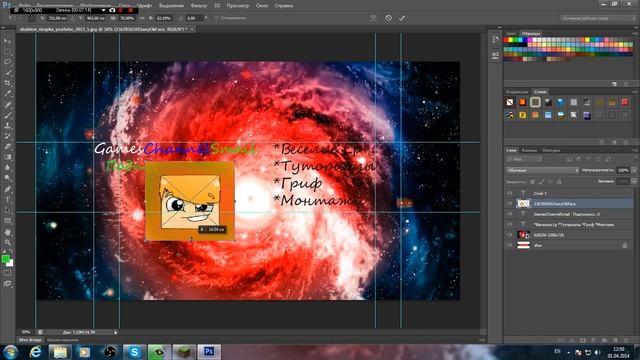This screenshot has width=640, height=360.
Task: Switch to the Коррекция tab
Action: coord(517,92)
